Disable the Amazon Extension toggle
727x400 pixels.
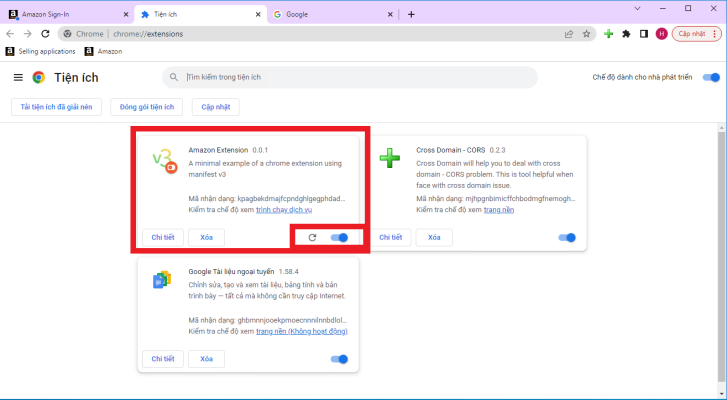339,238
